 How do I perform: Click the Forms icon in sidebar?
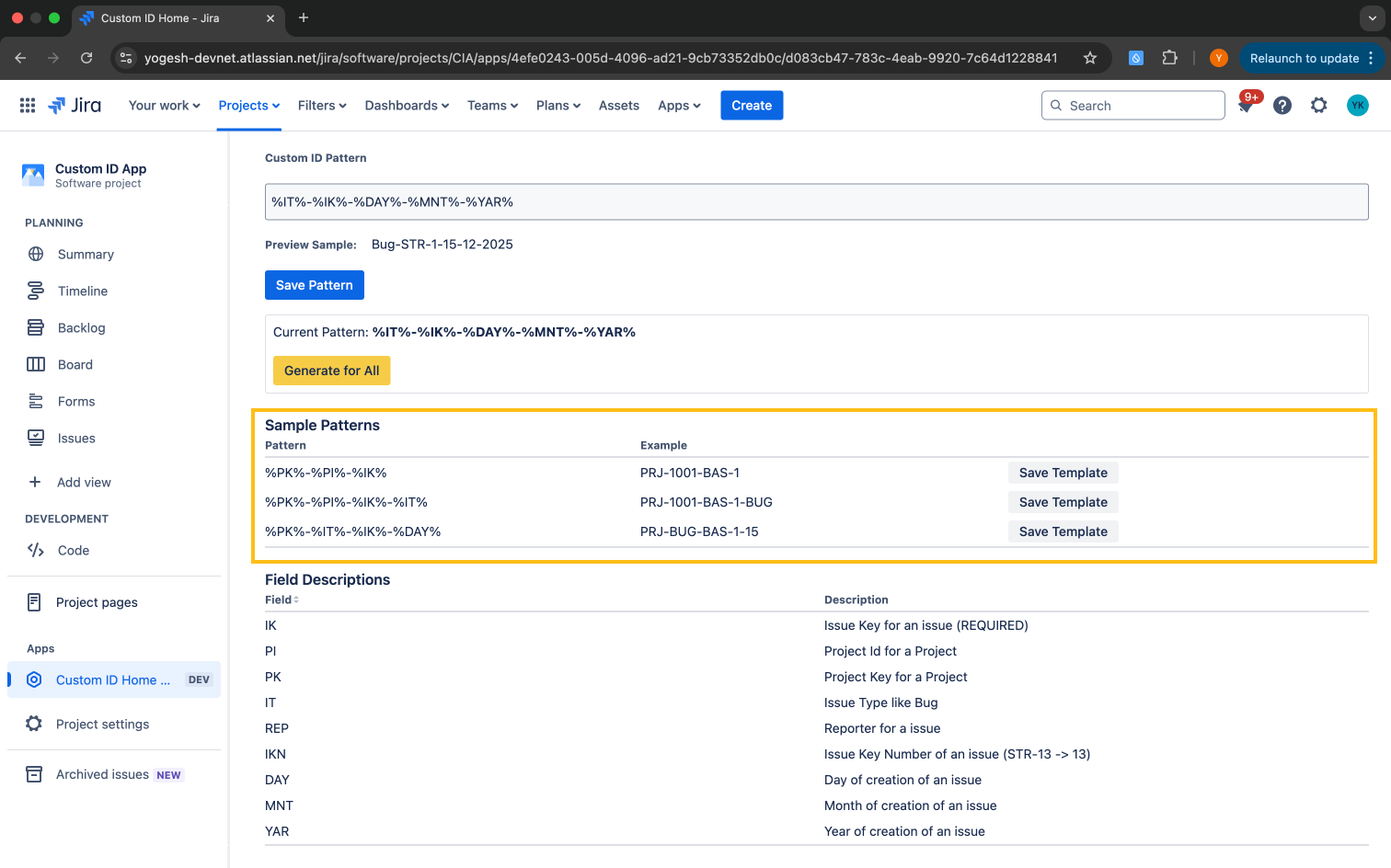pos(36,401)
